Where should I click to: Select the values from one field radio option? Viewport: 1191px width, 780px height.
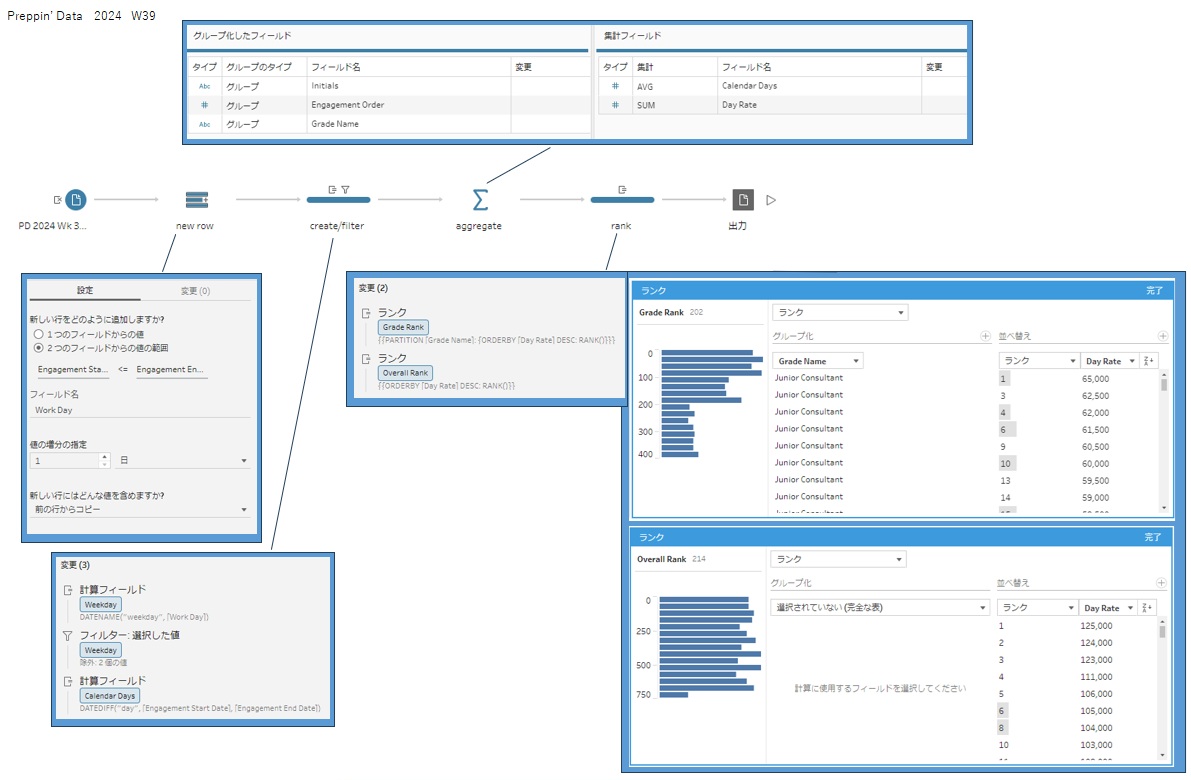point(39,334)
